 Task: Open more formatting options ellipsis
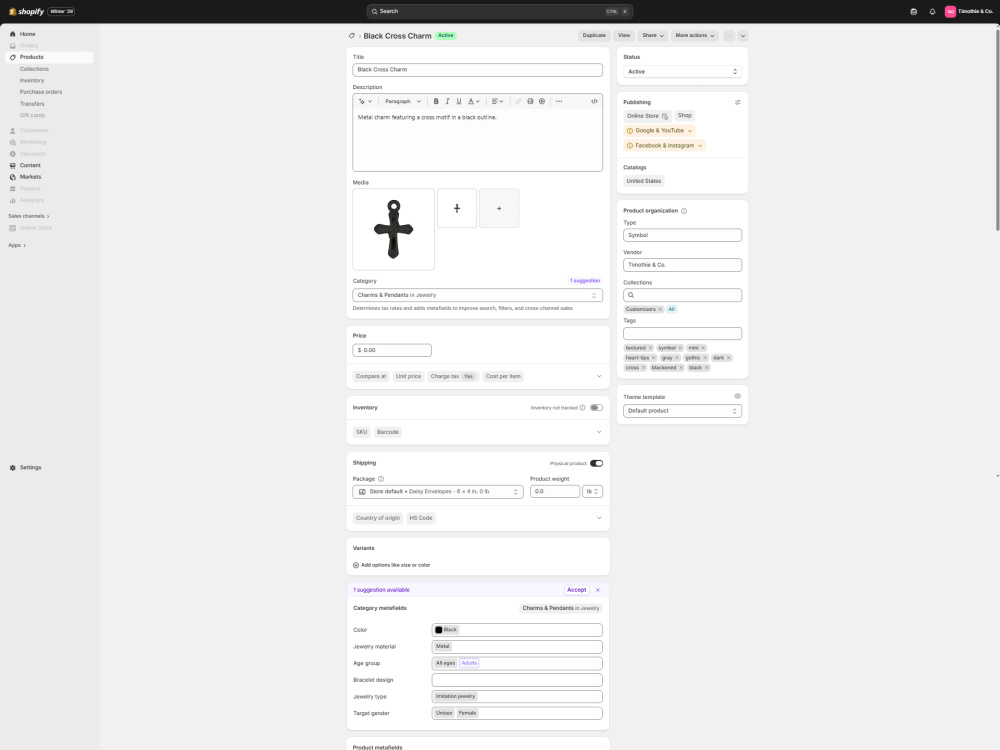tap(559, 101)
